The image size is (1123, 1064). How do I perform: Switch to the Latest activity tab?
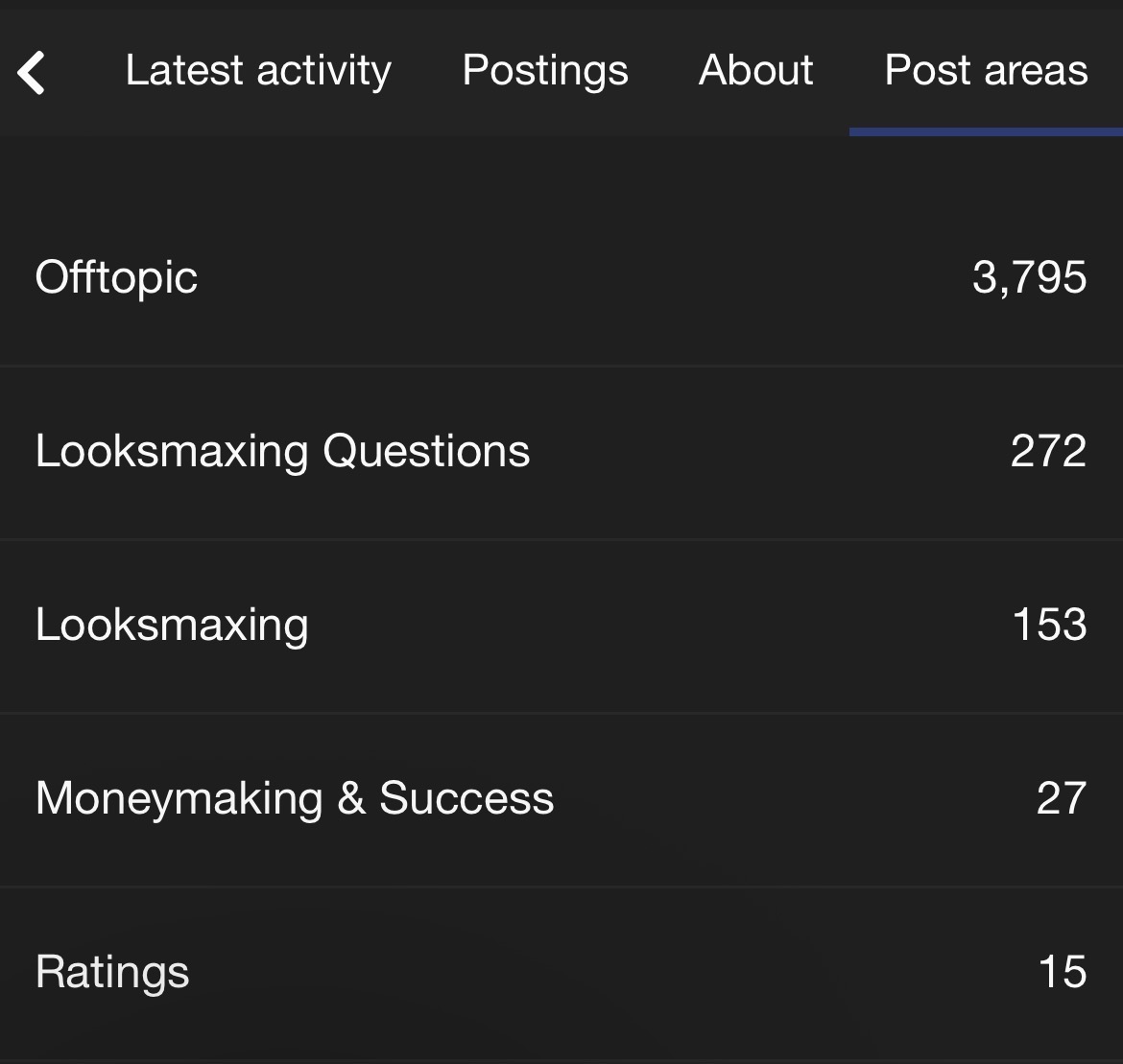point(258,70)
